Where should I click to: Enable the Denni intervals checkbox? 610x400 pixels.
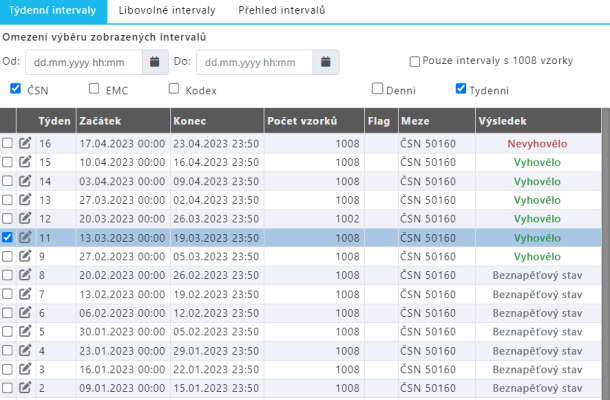[x=378, y=89]
